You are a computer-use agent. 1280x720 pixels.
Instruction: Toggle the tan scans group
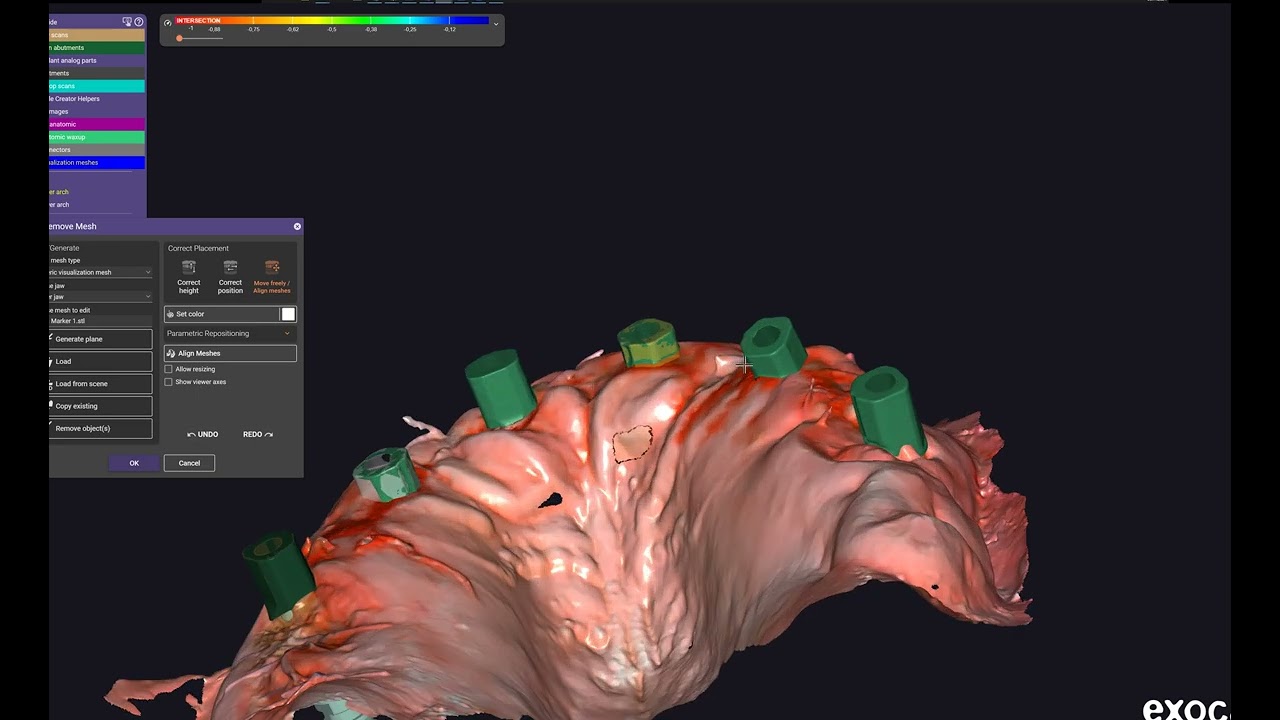pyautogui.click(x=97, y=35)
